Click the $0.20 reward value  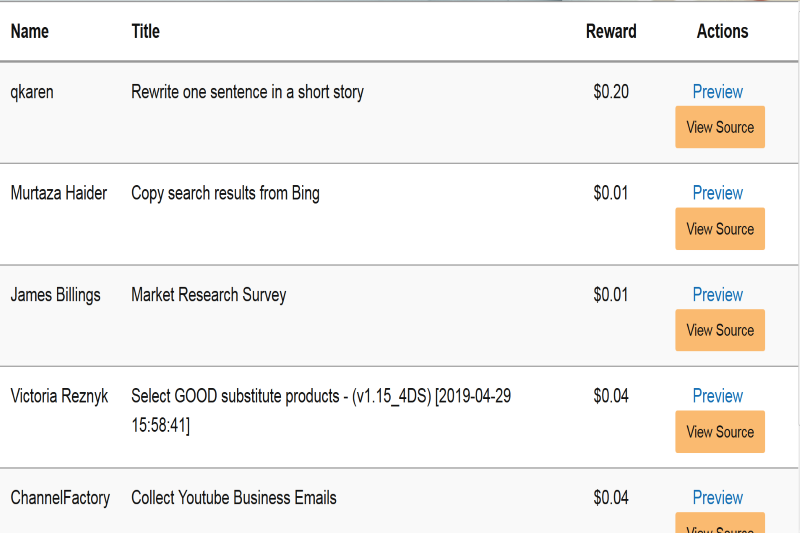[611, 92]
